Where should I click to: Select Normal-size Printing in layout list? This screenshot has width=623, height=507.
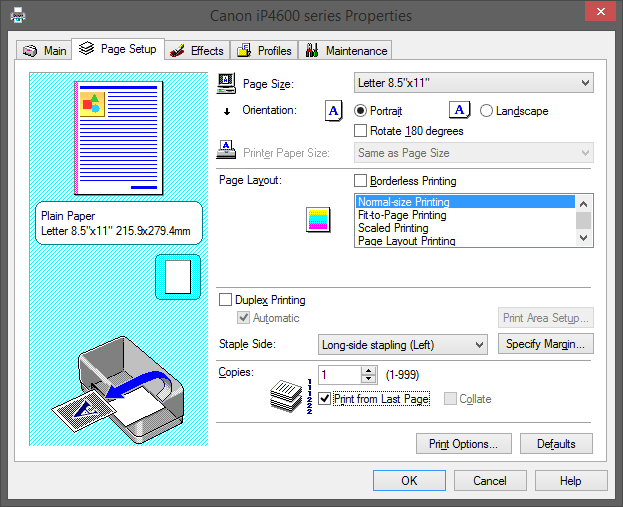(x=465, y=202)
